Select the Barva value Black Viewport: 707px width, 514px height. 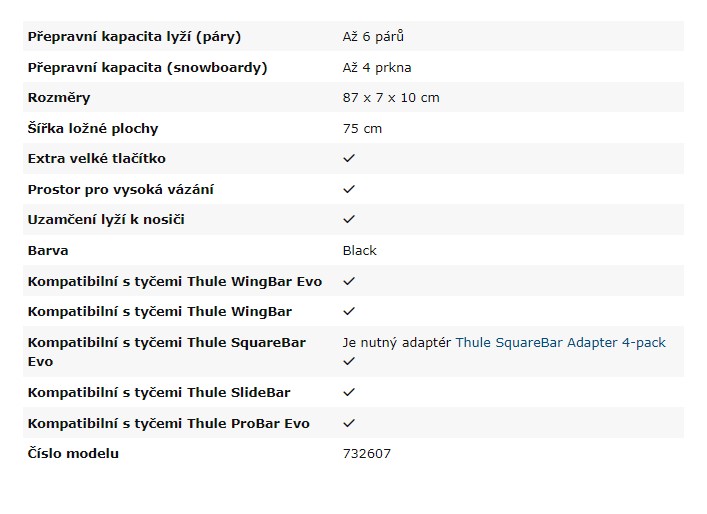pyautogui.click(x=359, y=251)
